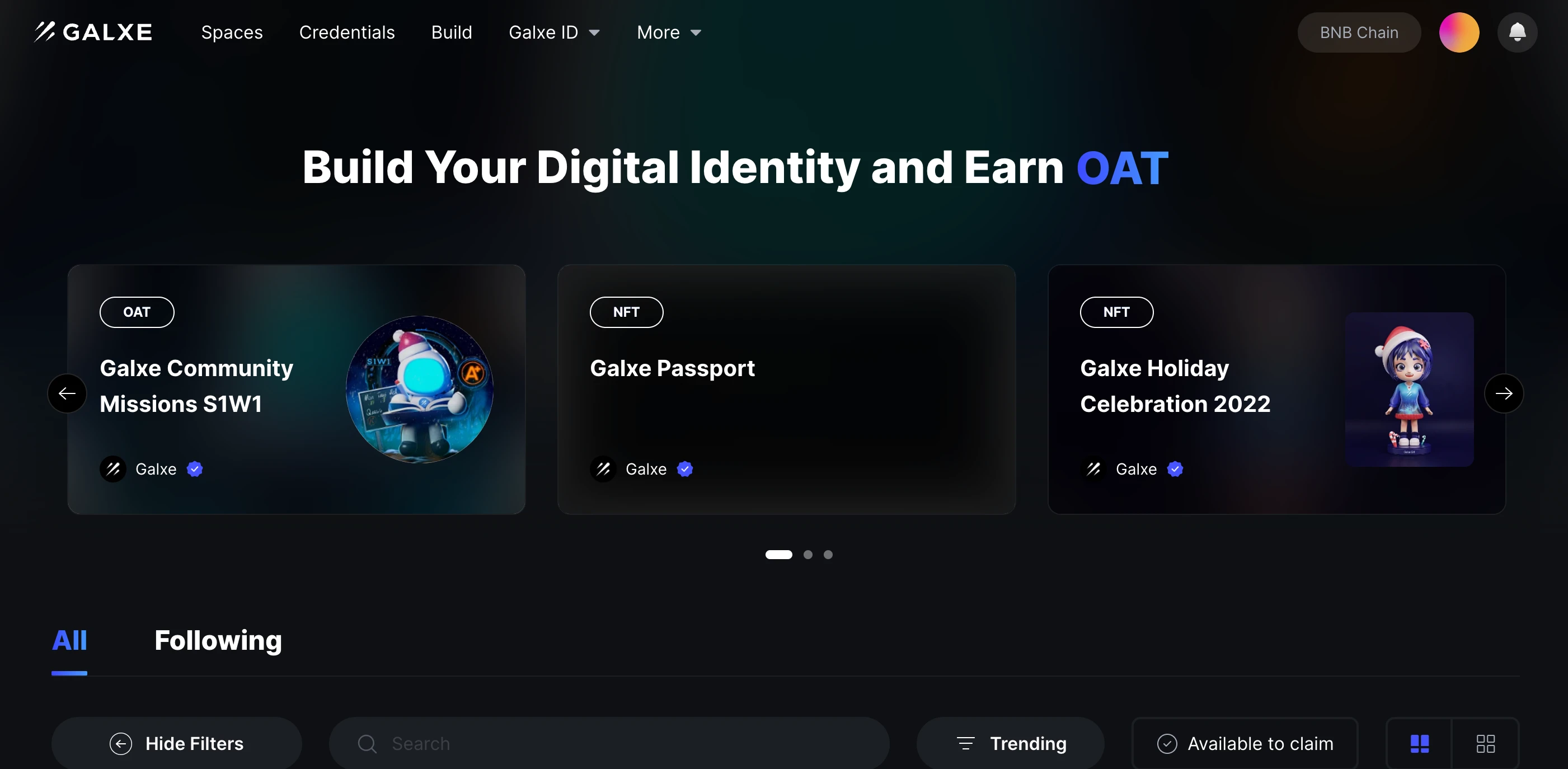Click second pagination dot indicator

tap(807, 554)
